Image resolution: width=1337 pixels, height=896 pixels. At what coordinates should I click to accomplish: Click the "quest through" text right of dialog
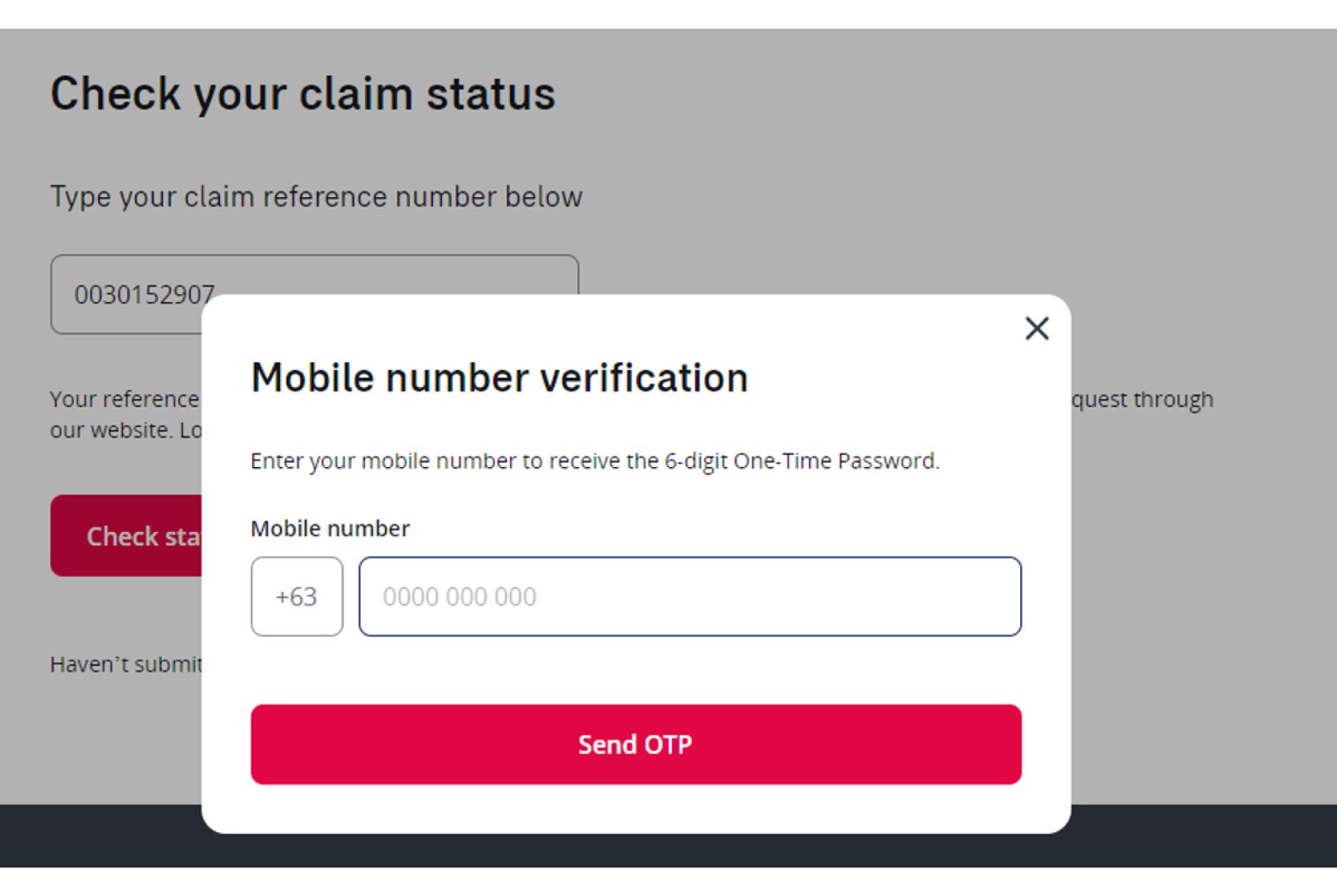click(x=1142, y=399)
